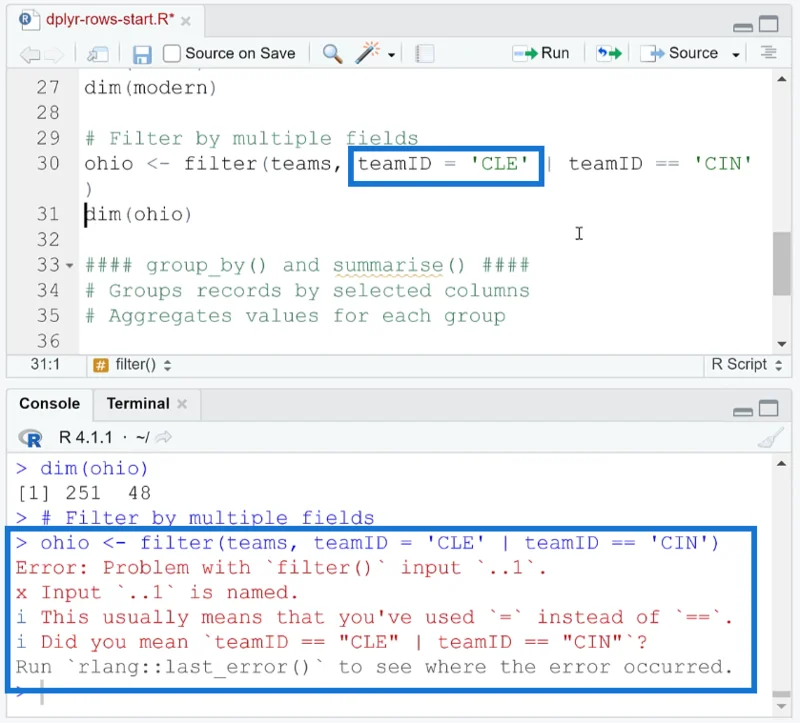
Task: Save the current document with floppy icon
Action: [x=142, y=54]
